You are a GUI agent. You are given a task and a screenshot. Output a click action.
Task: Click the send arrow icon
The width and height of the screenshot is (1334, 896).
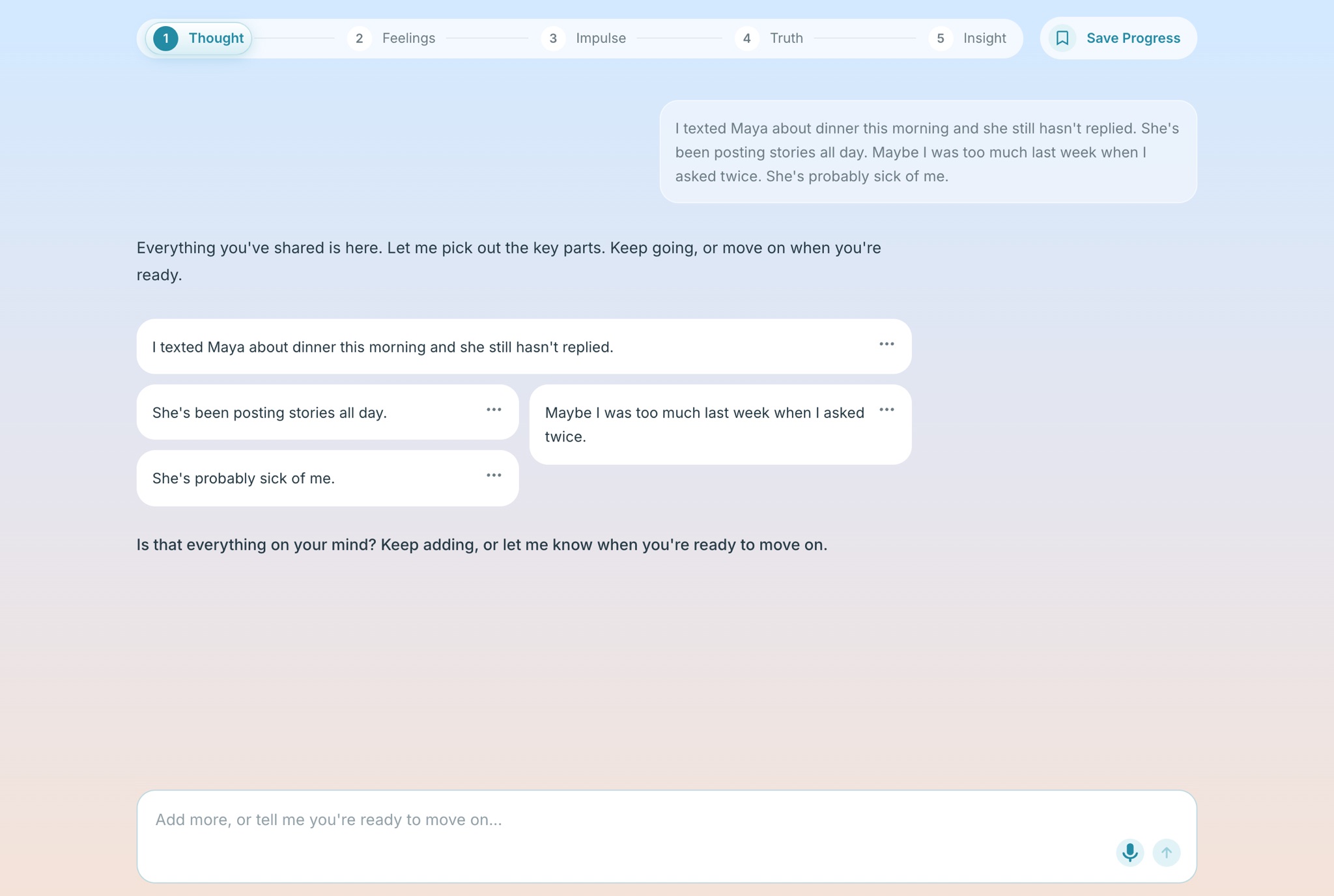tap(1167, 852)
